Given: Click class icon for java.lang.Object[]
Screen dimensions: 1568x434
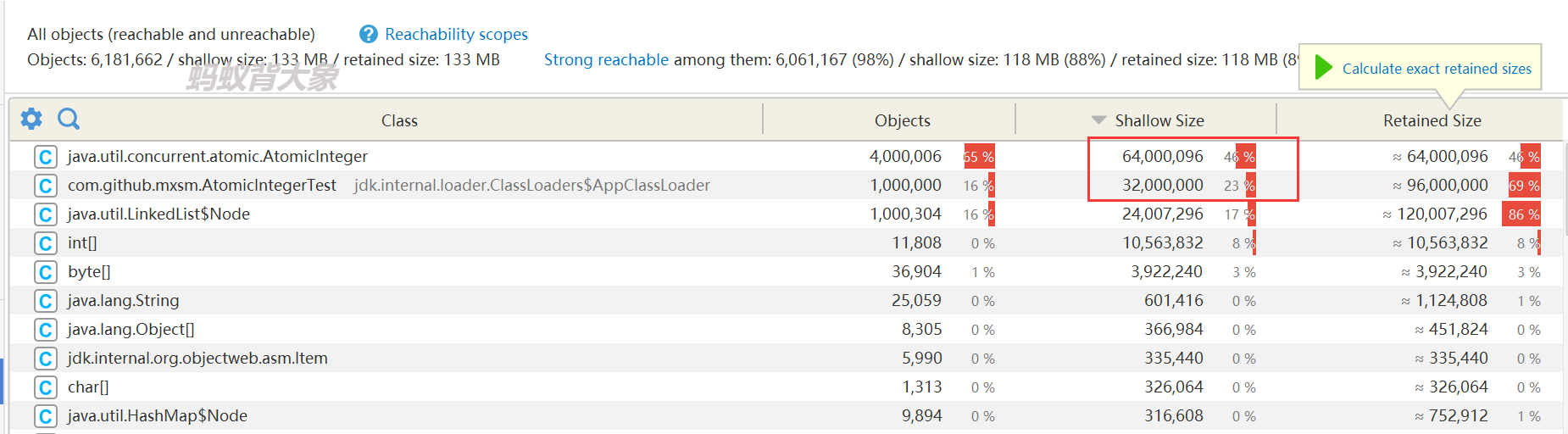Looking at the screenshot, I should click(x=46, y=330).
